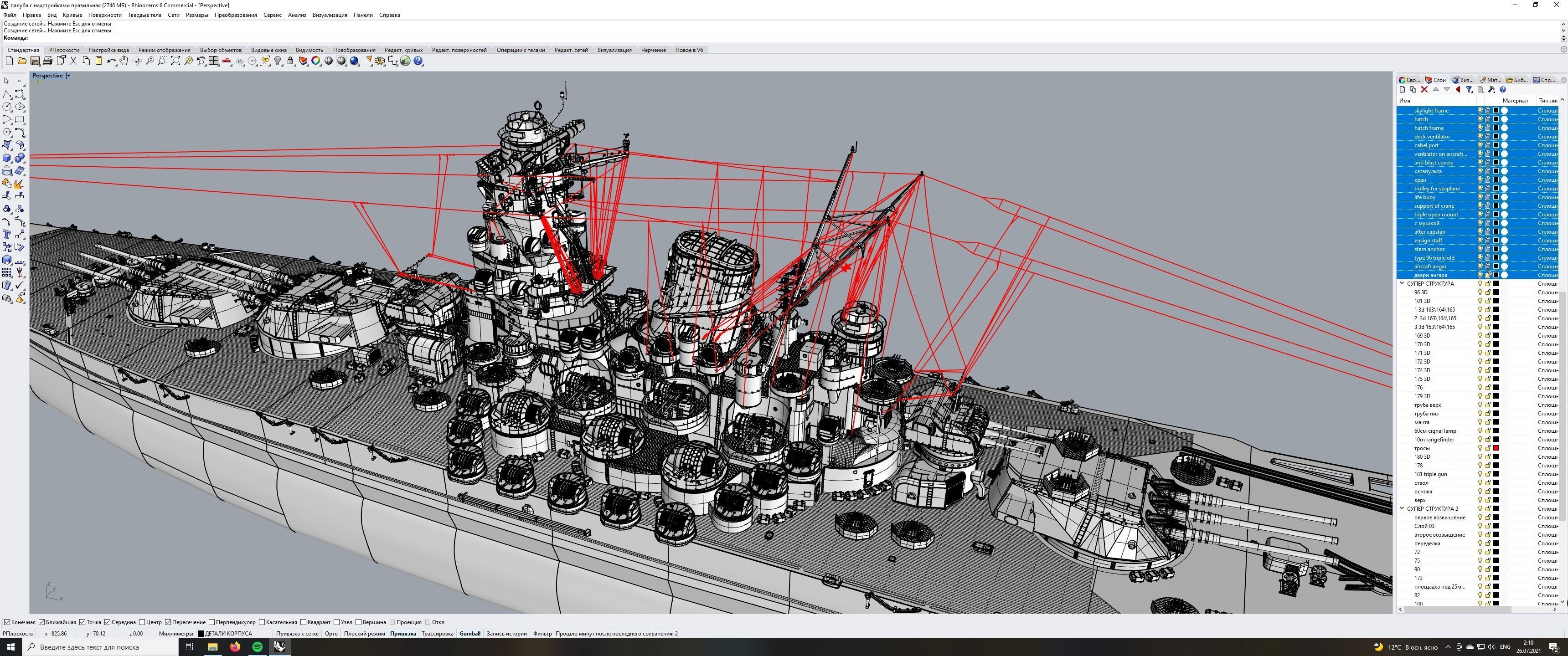Open the Perspective viewport title dropdown arrow

68,76
